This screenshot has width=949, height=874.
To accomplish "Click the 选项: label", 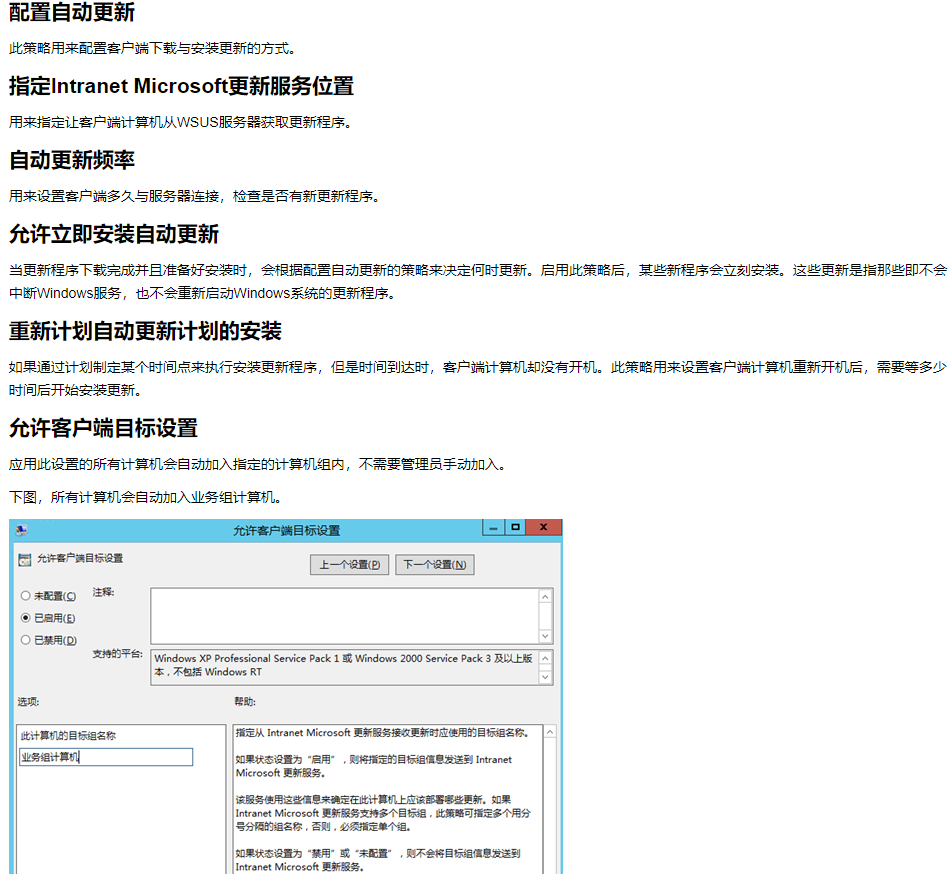I will [28, 702].
